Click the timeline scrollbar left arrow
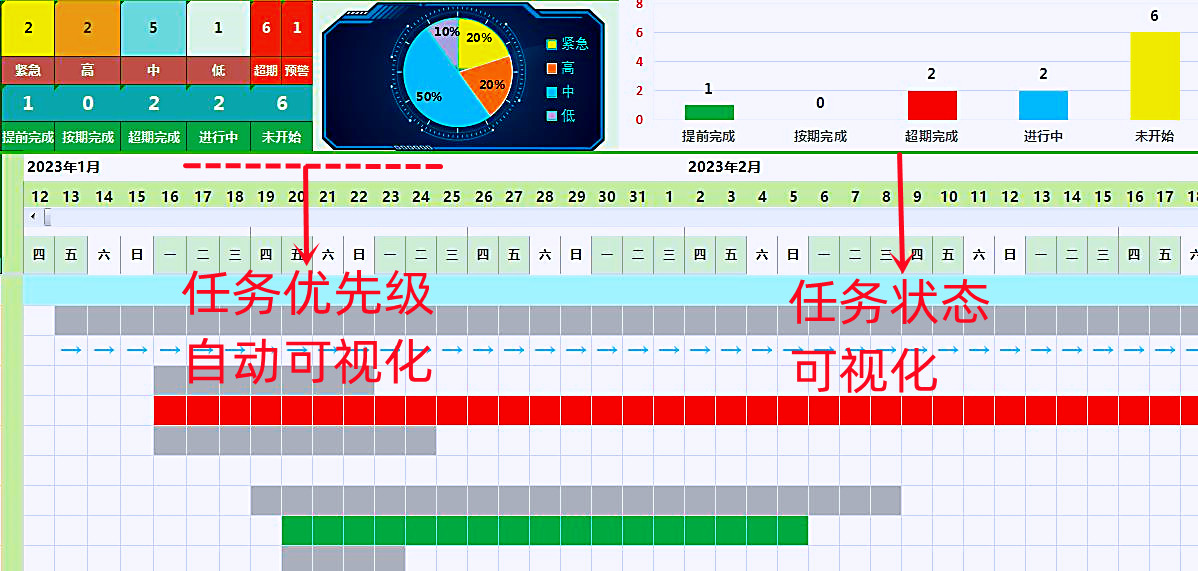 pos(33,217)
